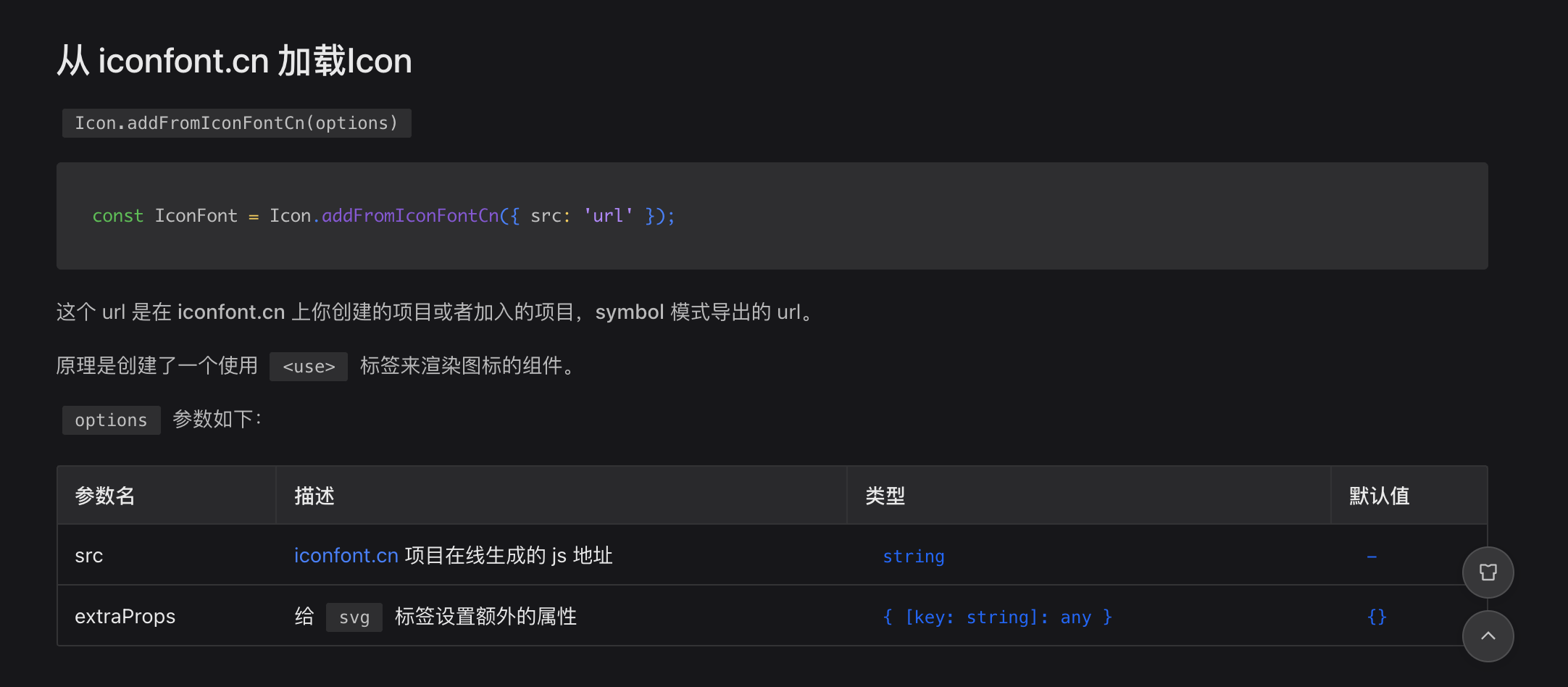Select the string type in the src row
This screenshot has width=1568, height=687.
[x=913, y=555]
